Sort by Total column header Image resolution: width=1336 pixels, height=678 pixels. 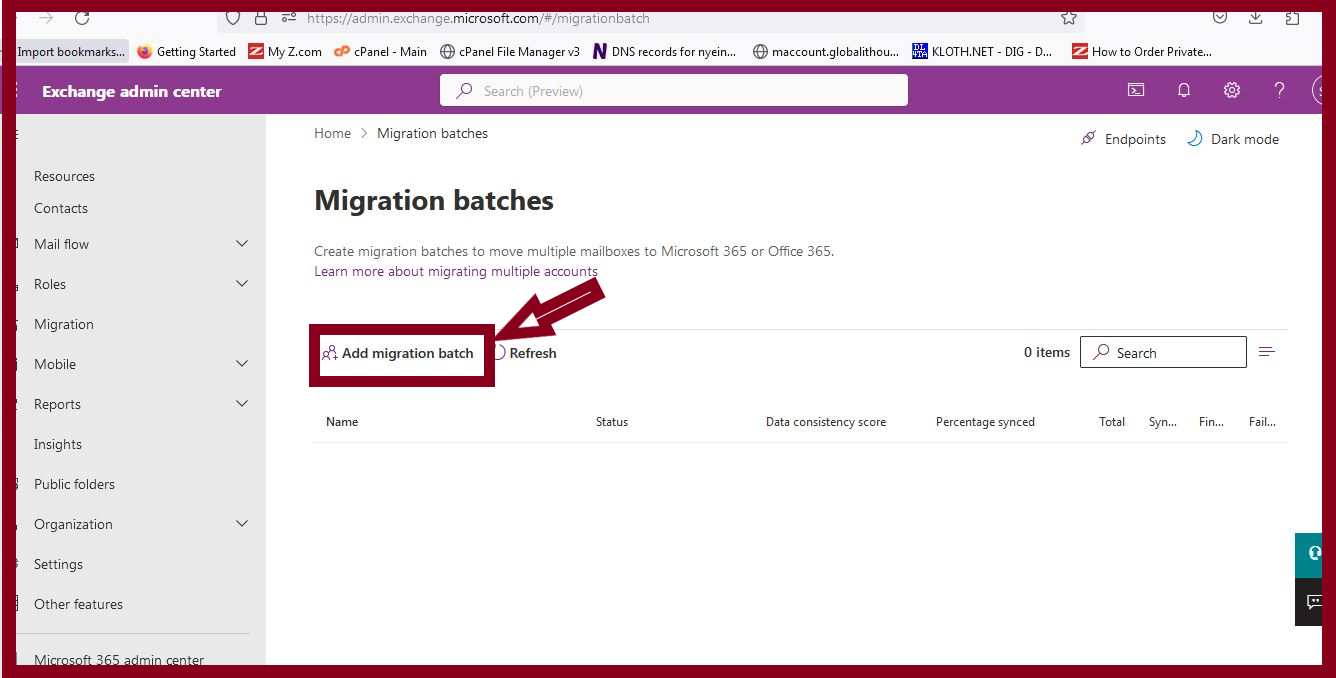(1112, 422)
